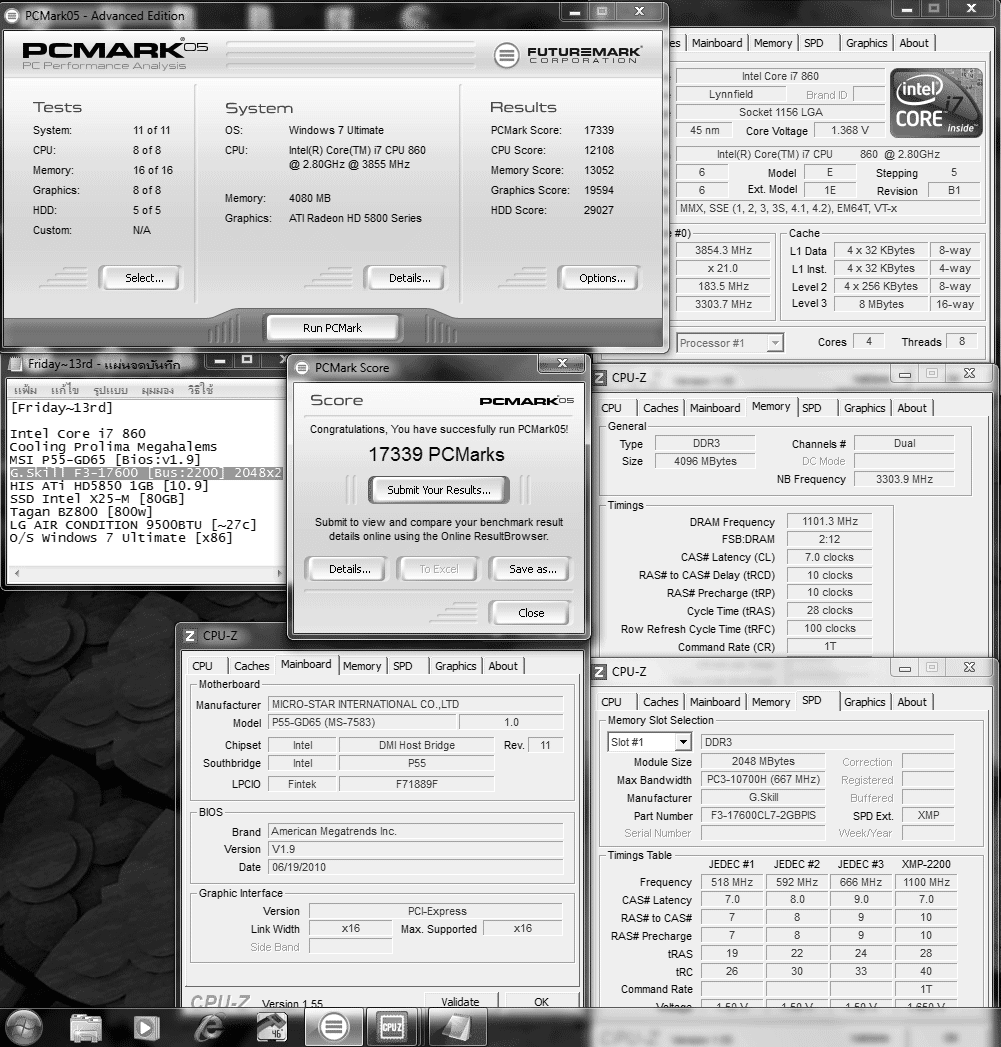
Task: Open Internet Explorer from the taskbar
Action: 209,1028
